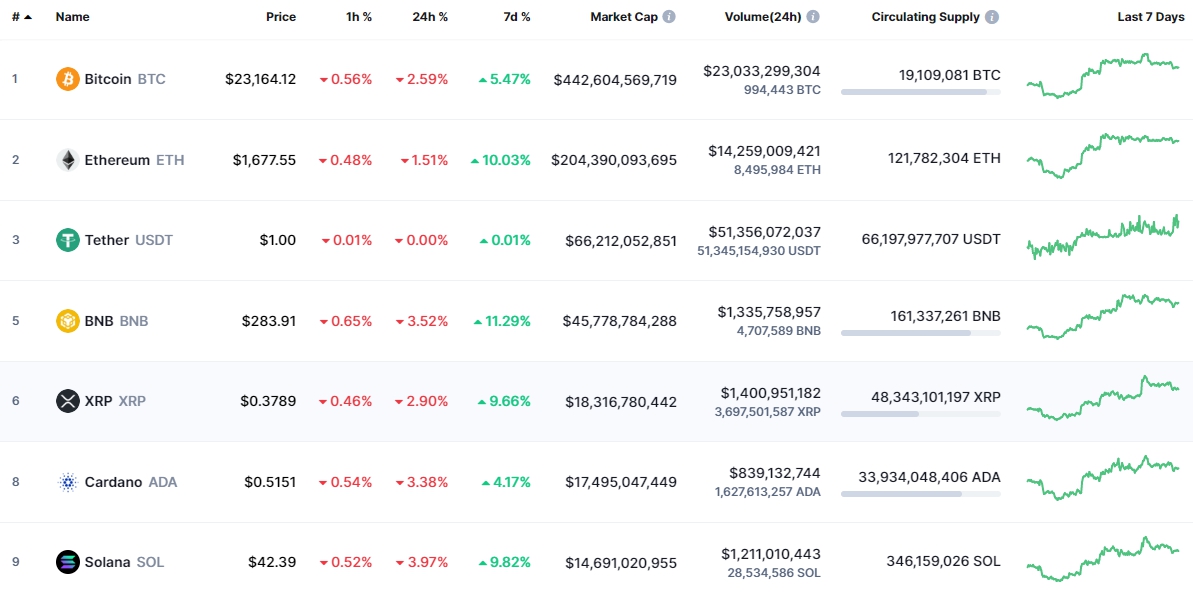The height and width of the screenshot is (602, 1193).
Task: Click Tether market cap $66,212,052,851
Action: [621, 240]
